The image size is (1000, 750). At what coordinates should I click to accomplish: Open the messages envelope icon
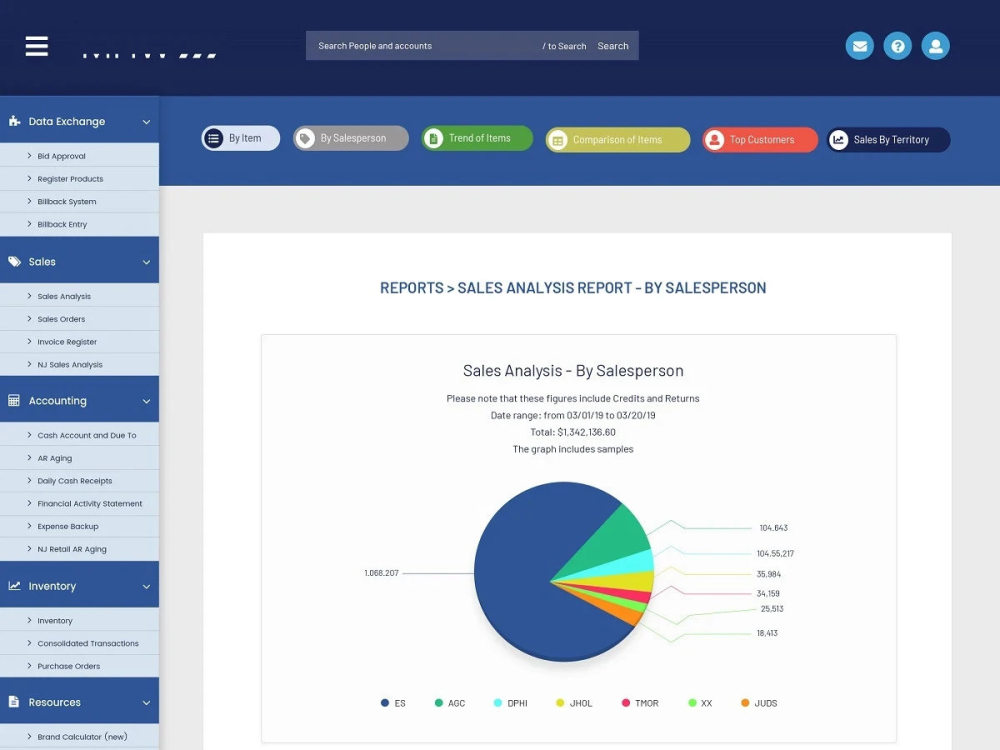pyautogui.click(x=859, y=45)
